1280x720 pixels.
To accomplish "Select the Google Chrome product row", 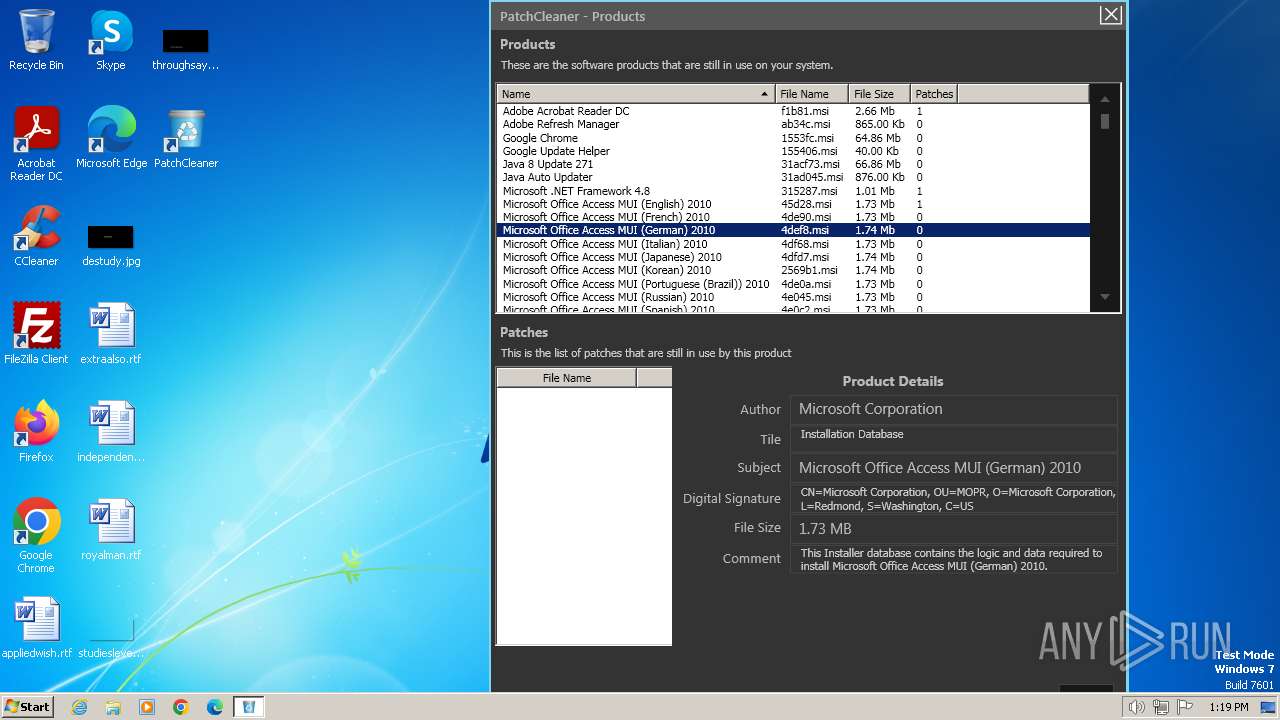I will pyautogui.click(x=793, y=138).
